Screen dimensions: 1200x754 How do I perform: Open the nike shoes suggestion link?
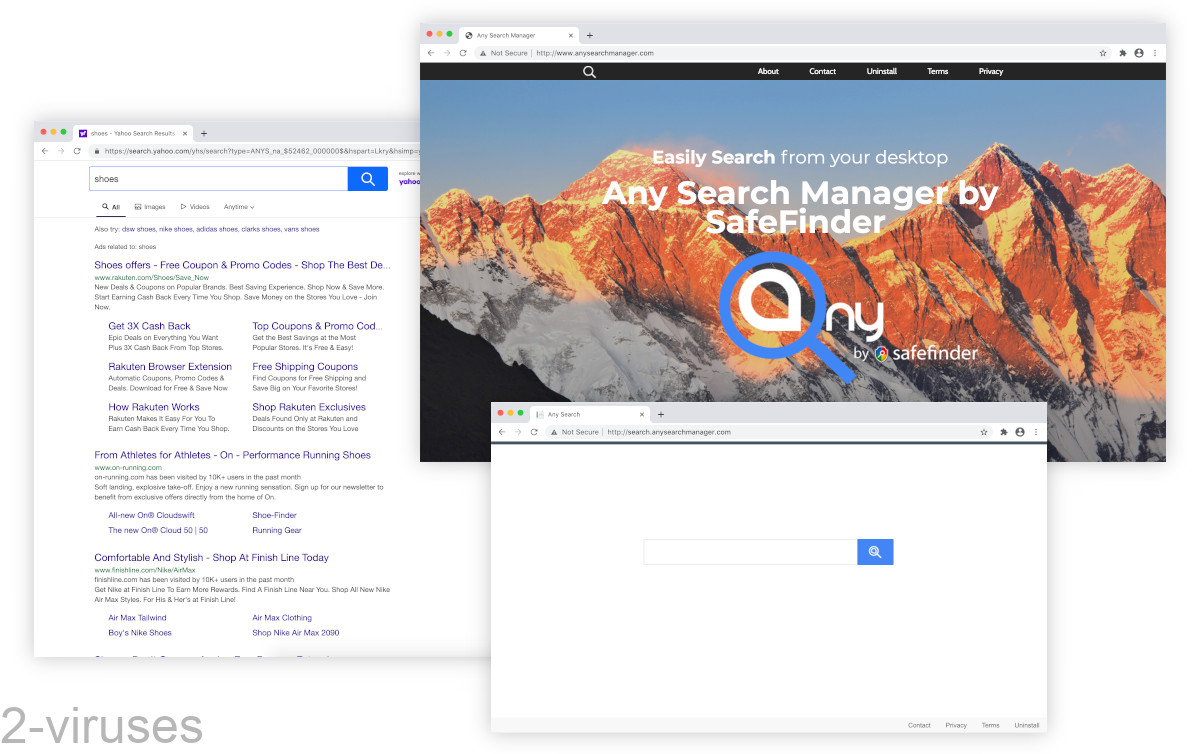coord(175,228)
